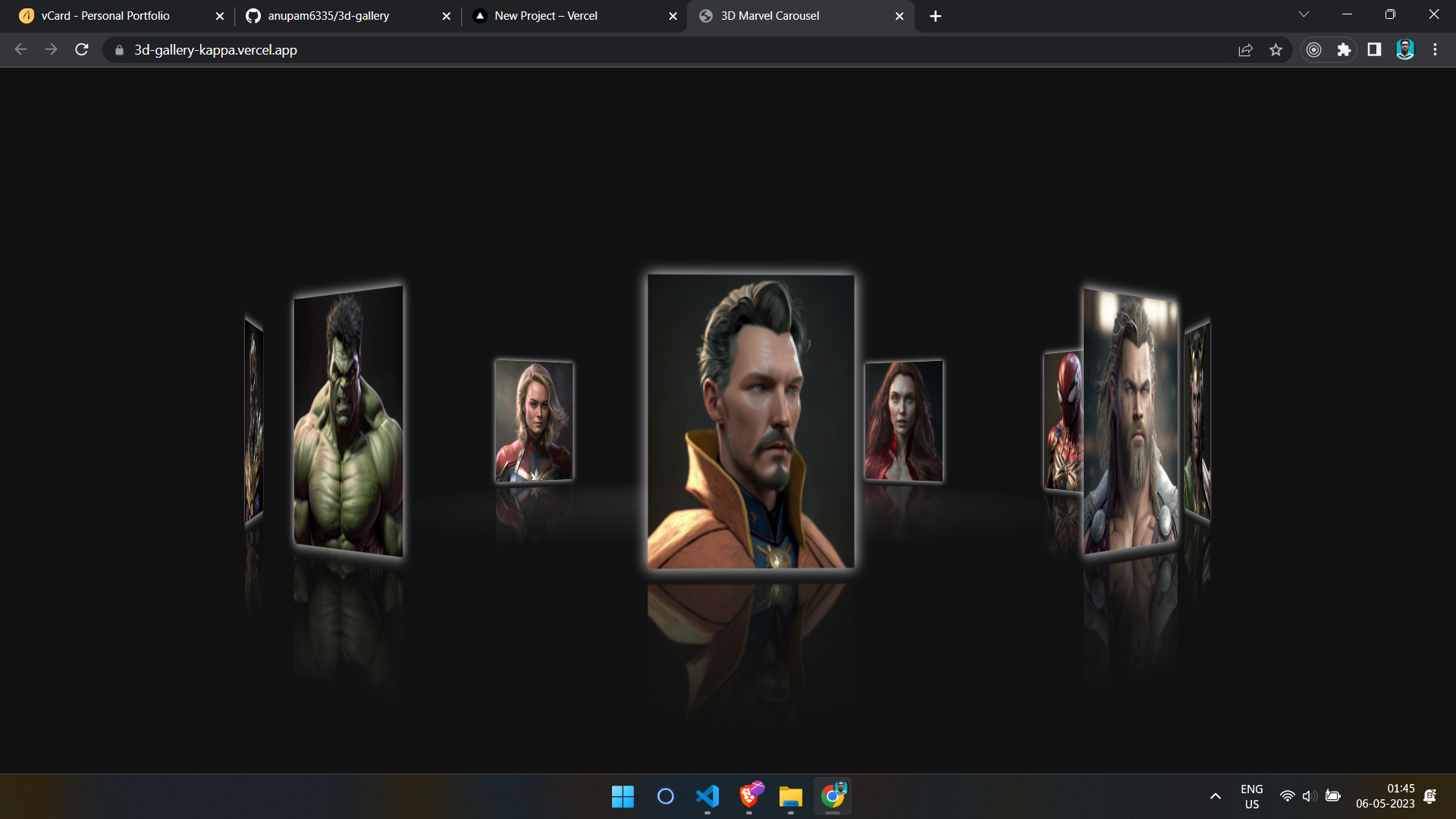This screenshot has height=819, width=1456.
Task: Expand the tab search dropdown
Action: pos(1304,14)
